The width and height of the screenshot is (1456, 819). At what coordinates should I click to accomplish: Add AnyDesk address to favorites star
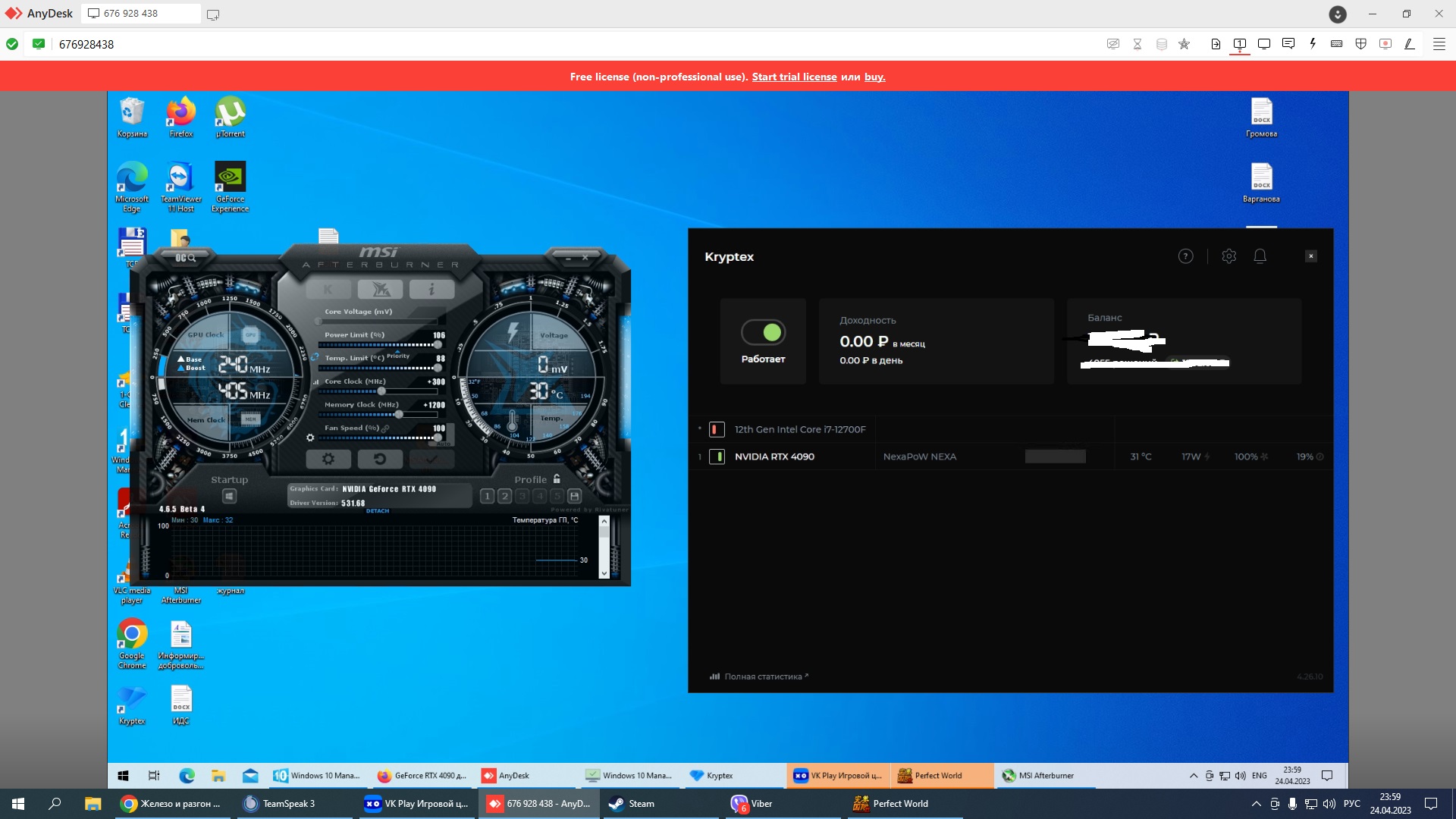(x=1184, y=44)
